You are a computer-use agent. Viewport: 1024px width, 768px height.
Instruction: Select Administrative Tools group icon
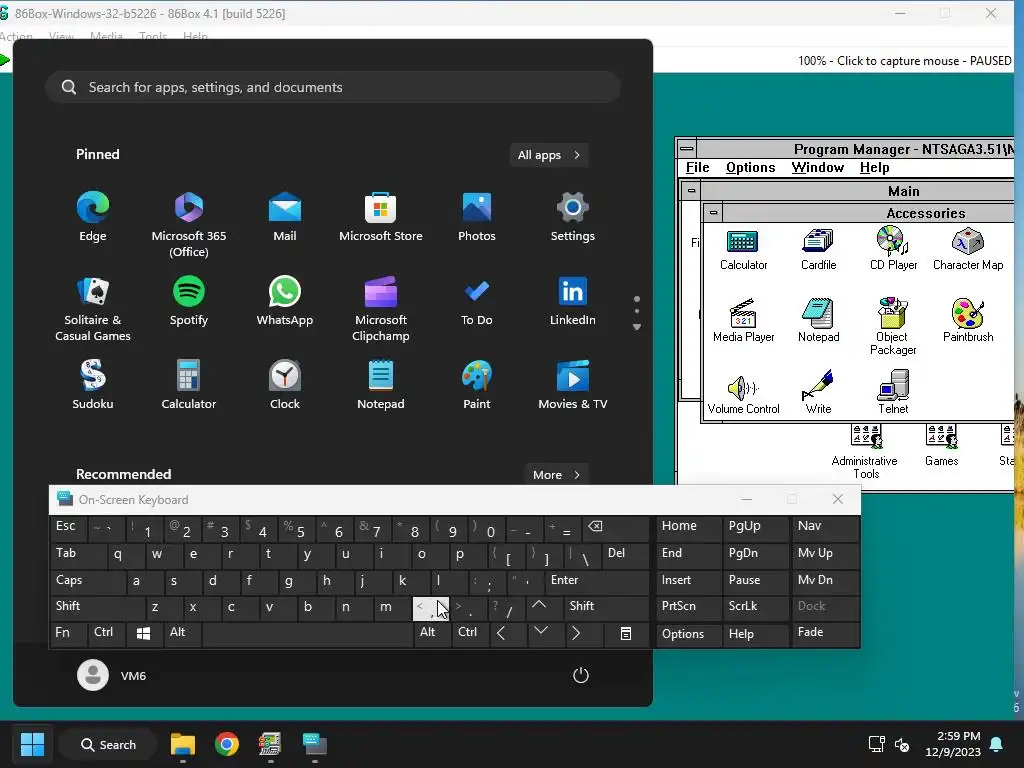click(x=865, y=452)
